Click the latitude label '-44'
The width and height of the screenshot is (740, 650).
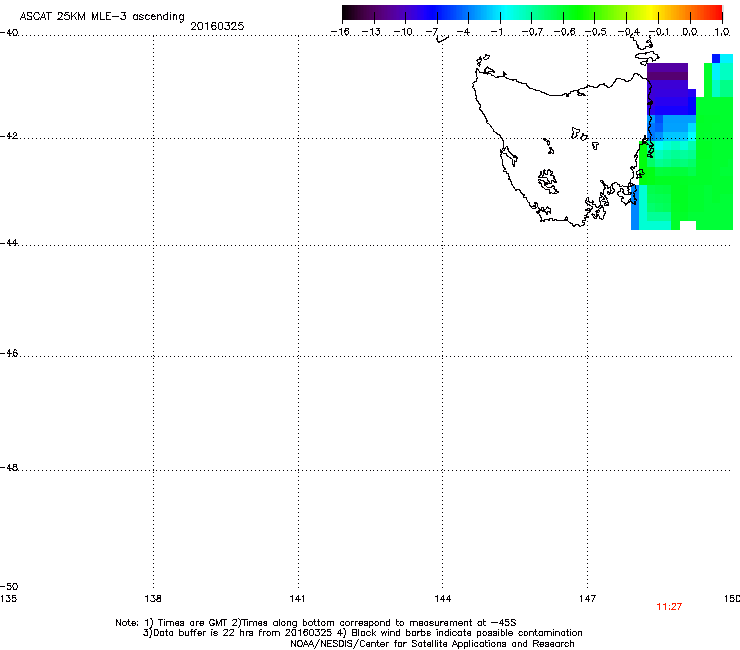point(9,243)
